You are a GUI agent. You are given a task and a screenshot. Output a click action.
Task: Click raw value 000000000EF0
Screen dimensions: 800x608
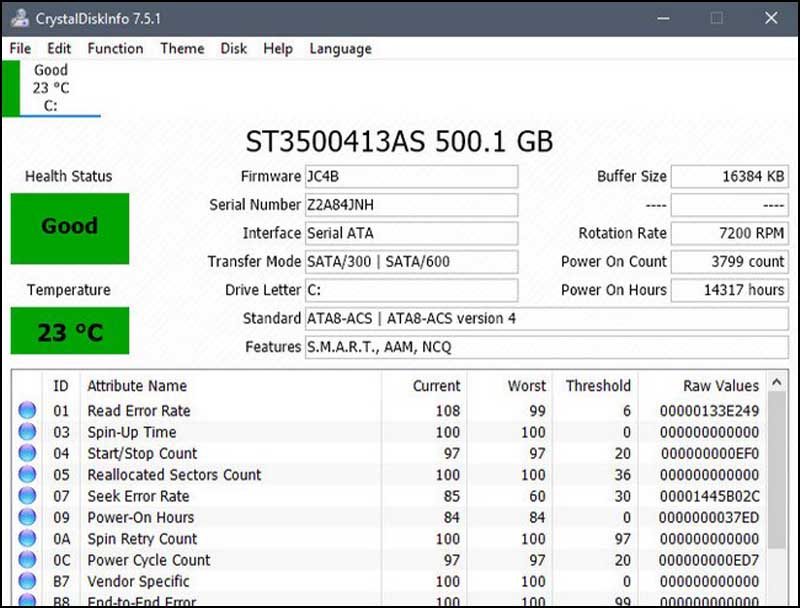[x=710, y=453]
